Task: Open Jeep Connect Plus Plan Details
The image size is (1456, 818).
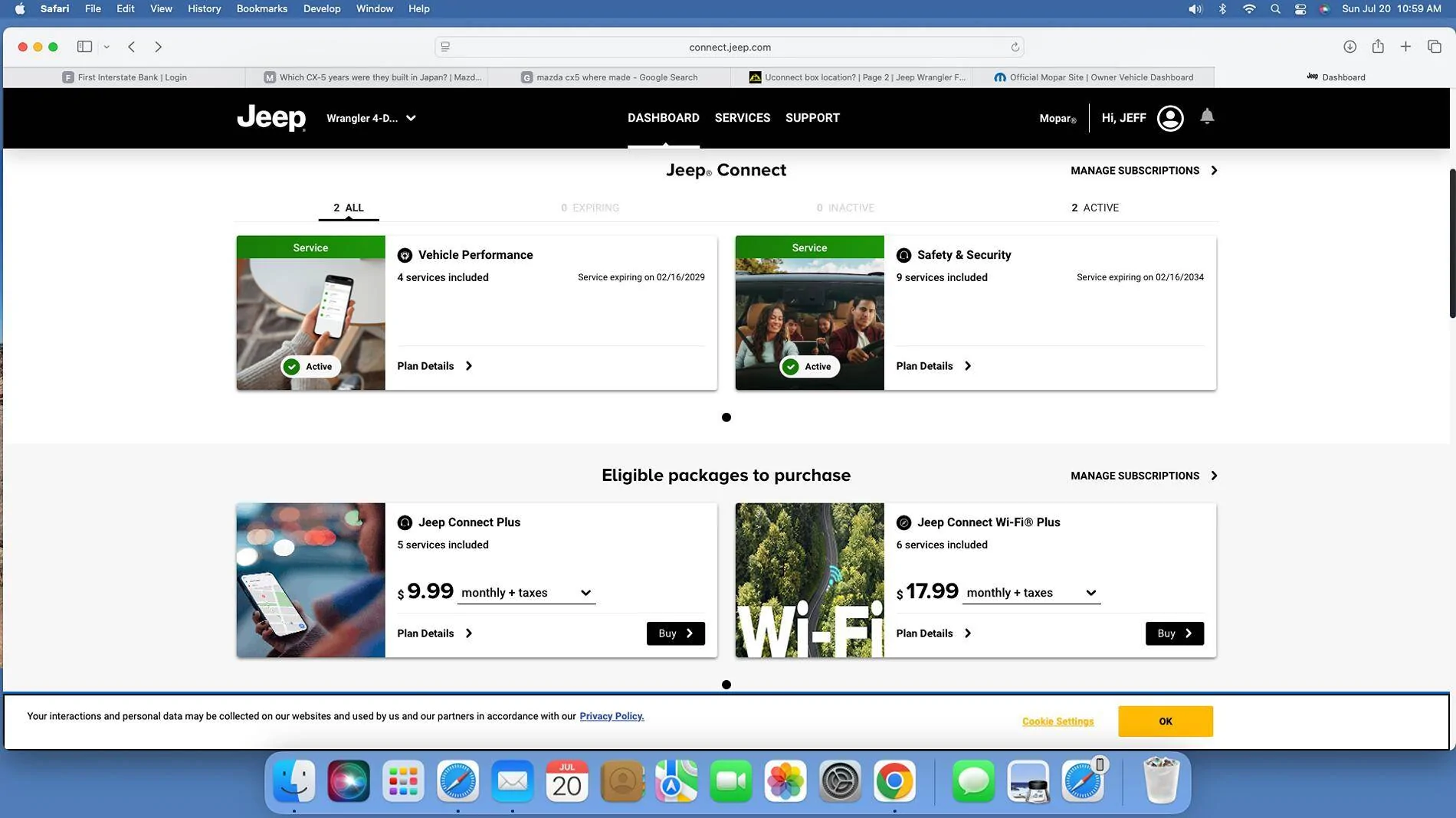Action: [x=435, y=633]
